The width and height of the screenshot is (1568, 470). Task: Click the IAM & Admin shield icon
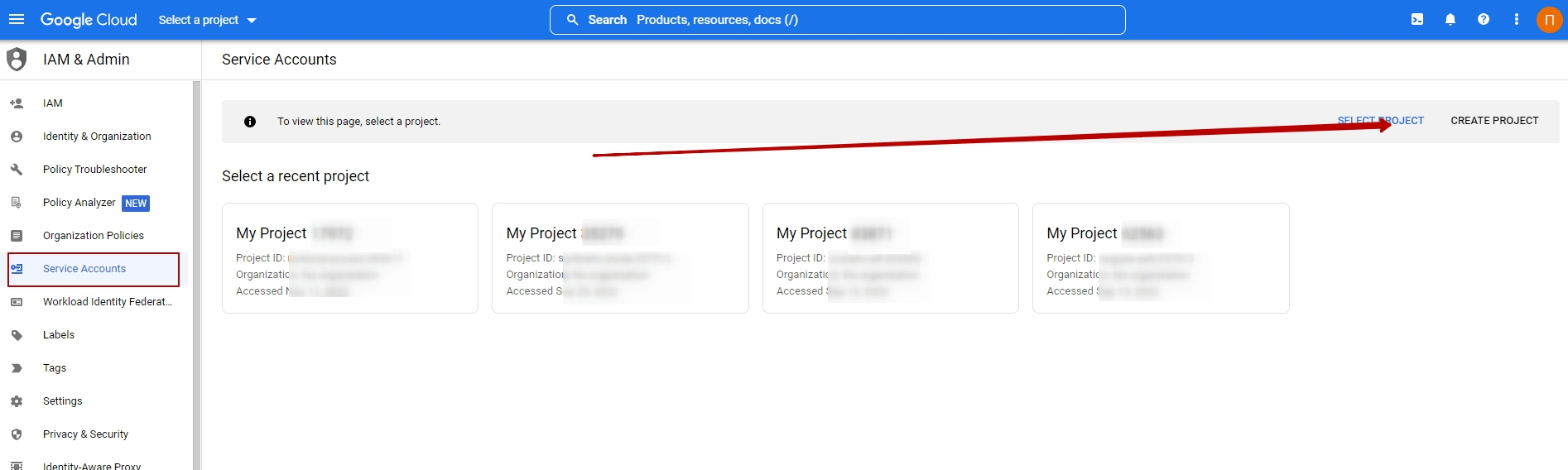(17, 60)
